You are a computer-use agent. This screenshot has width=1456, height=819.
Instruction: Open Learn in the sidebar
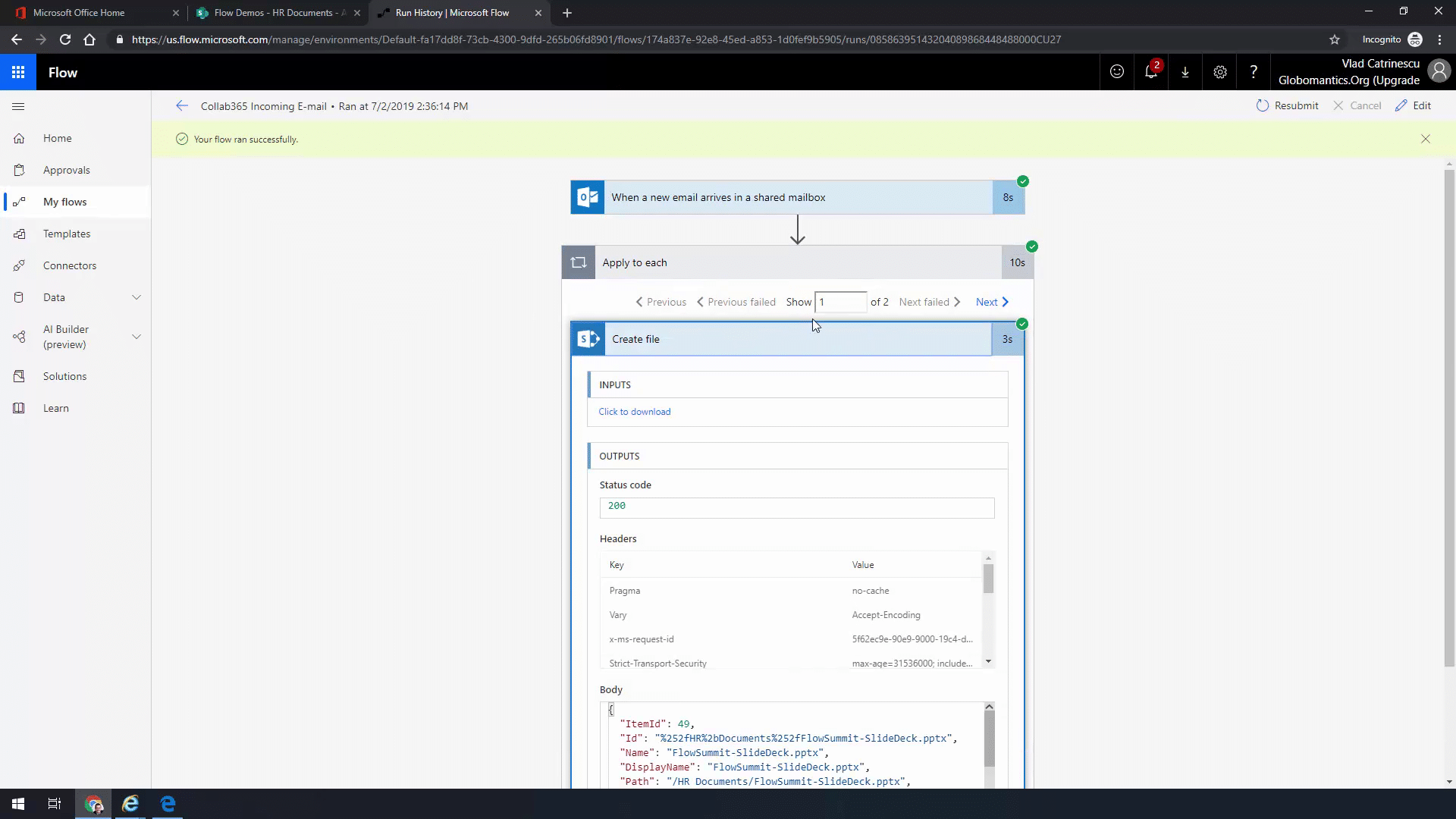click(x=55, y=408)
